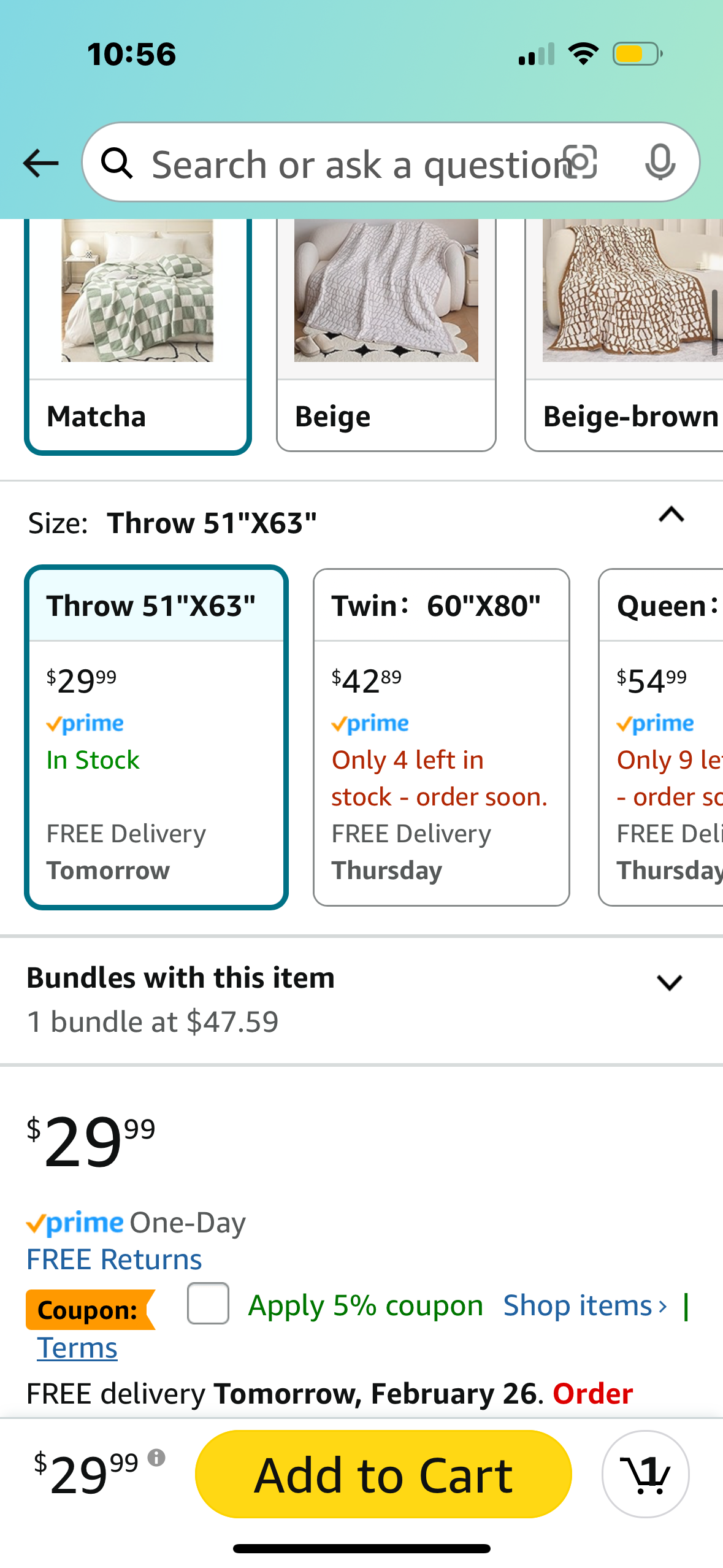
Task: Tap the search magnifier icon
Action: (x=117, y=163)
